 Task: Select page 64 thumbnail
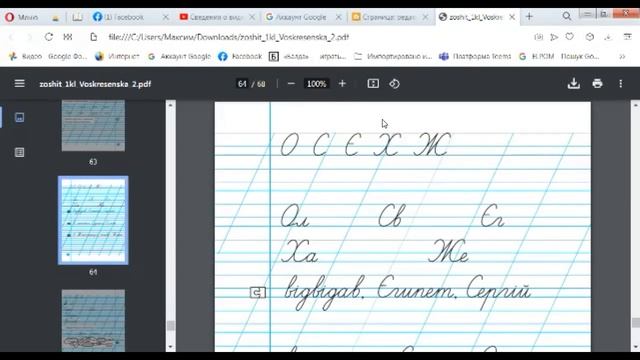pyautogui.click(x=93, y=220)
